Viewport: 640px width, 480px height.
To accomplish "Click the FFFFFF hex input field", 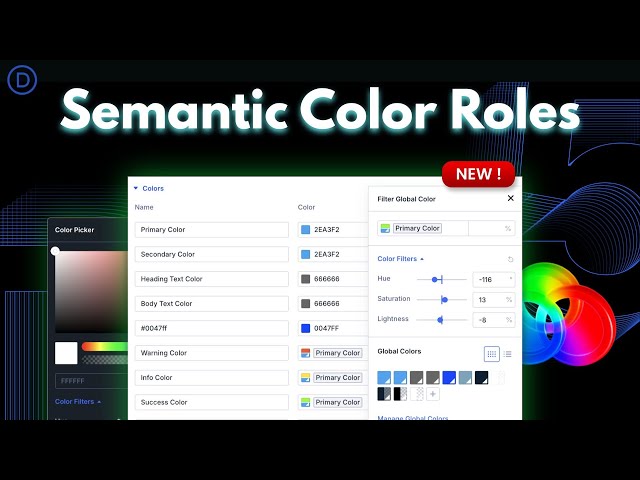I will click(x=91, y=381).
